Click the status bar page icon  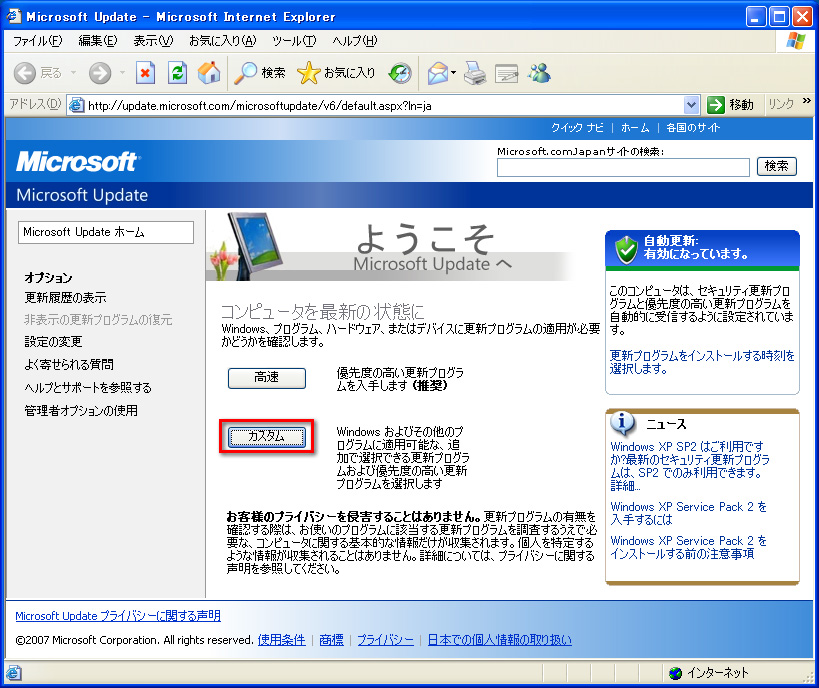tap(13, 673)
